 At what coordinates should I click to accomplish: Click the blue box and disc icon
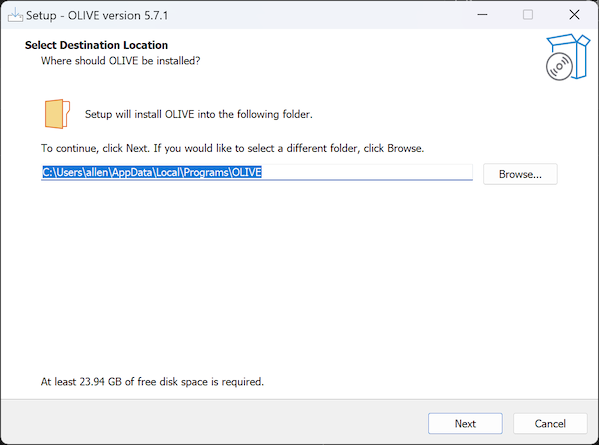pos(568,57)
